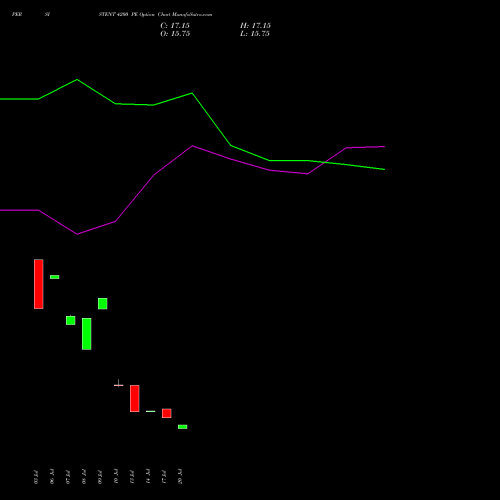Select the tall green candle above 08 Jul
The height and width of the screenshot is (500, 500).
[x=87, y=334]
